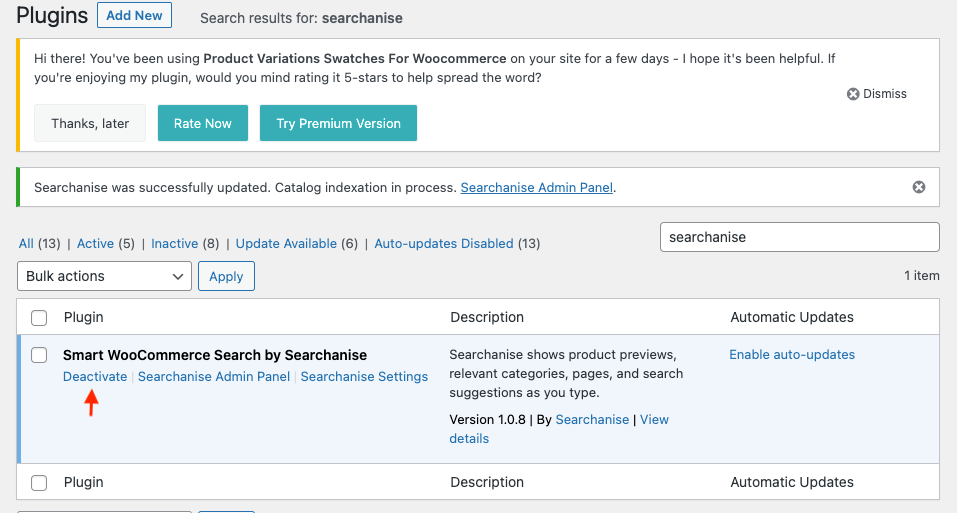Open Searchanise Admin Panel link in green notice
Screen dimensions: 957x513
(x=536, y=187)
